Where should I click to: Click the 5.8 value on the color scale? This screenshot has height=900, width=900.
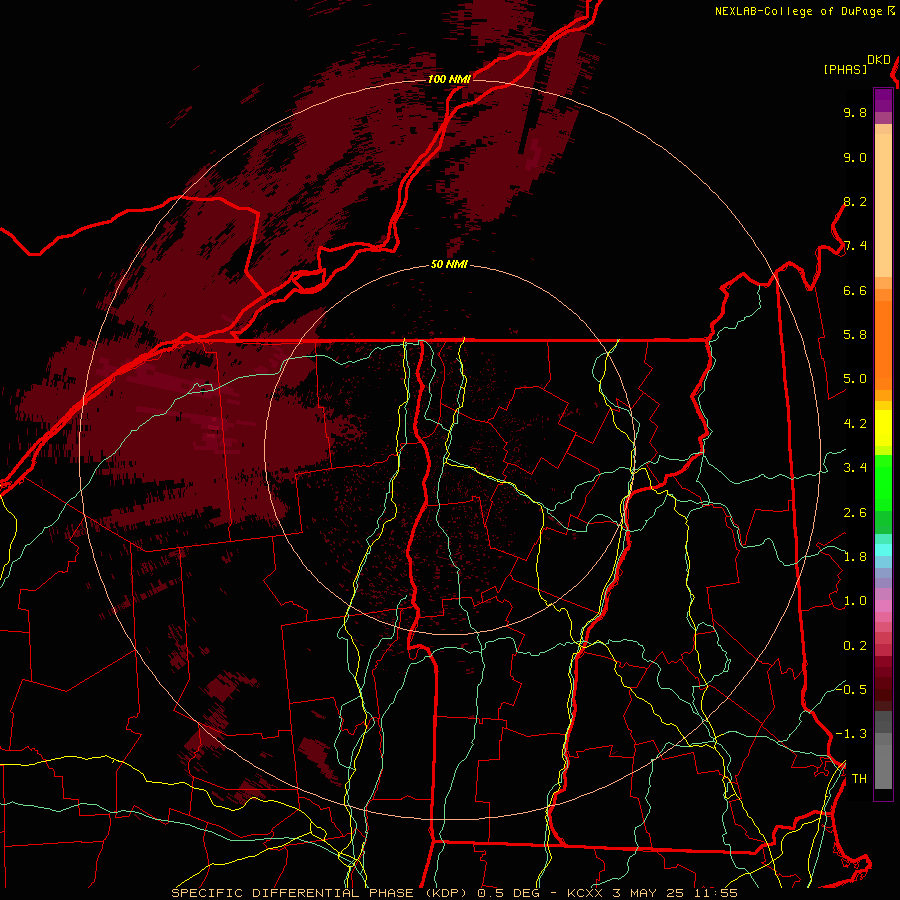click(x=855, y=335)
